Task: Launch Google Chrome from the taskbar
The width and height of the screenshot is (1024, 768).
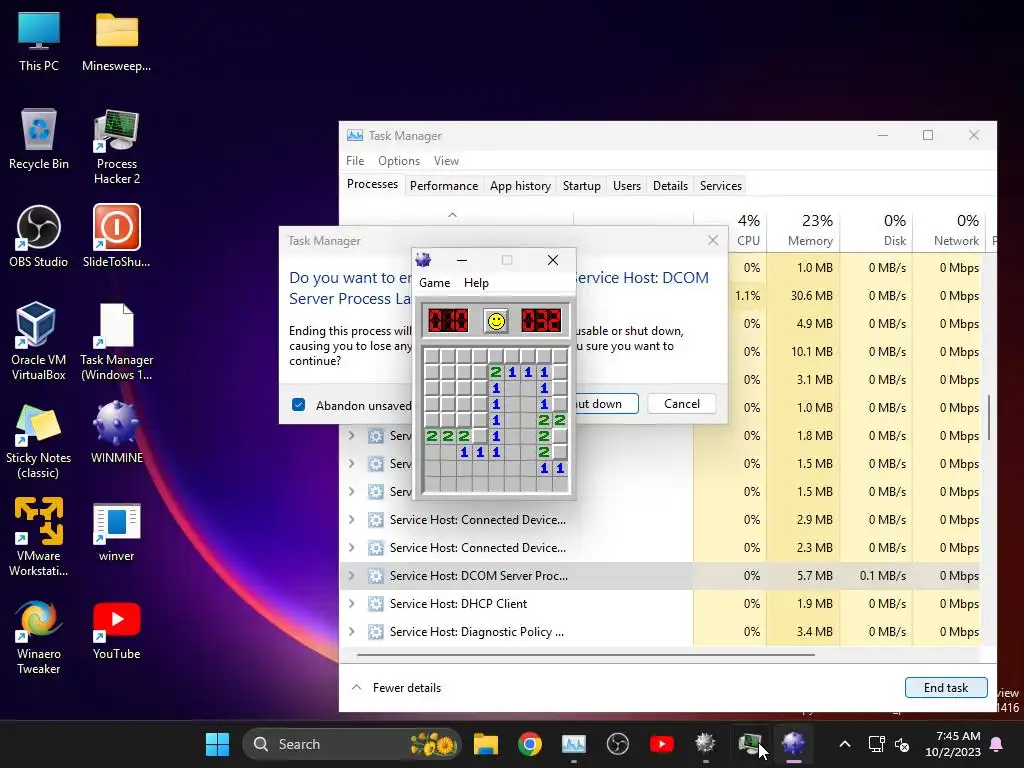Action: [x=530, y=744]
